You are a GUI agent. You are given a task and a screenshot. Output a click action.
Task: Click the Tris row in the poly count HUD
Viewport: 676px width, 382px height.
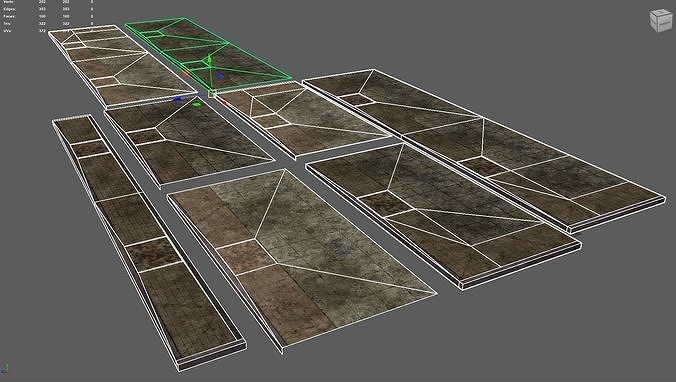[47, 24]
